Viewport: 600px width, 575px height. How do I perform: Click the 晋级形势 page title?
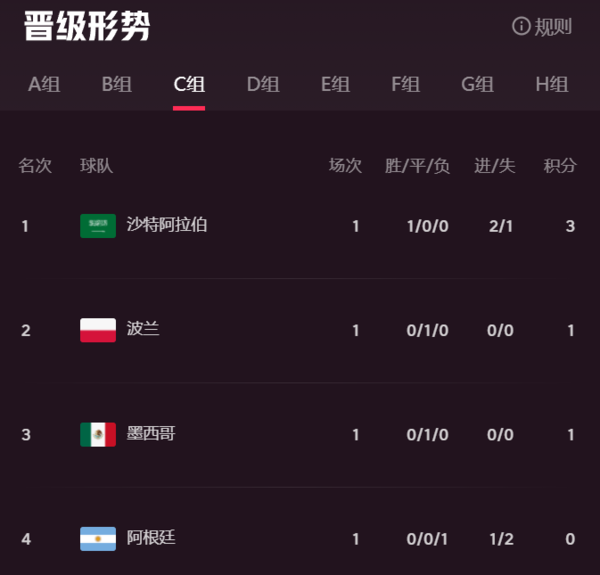click(x=87, y=27)
